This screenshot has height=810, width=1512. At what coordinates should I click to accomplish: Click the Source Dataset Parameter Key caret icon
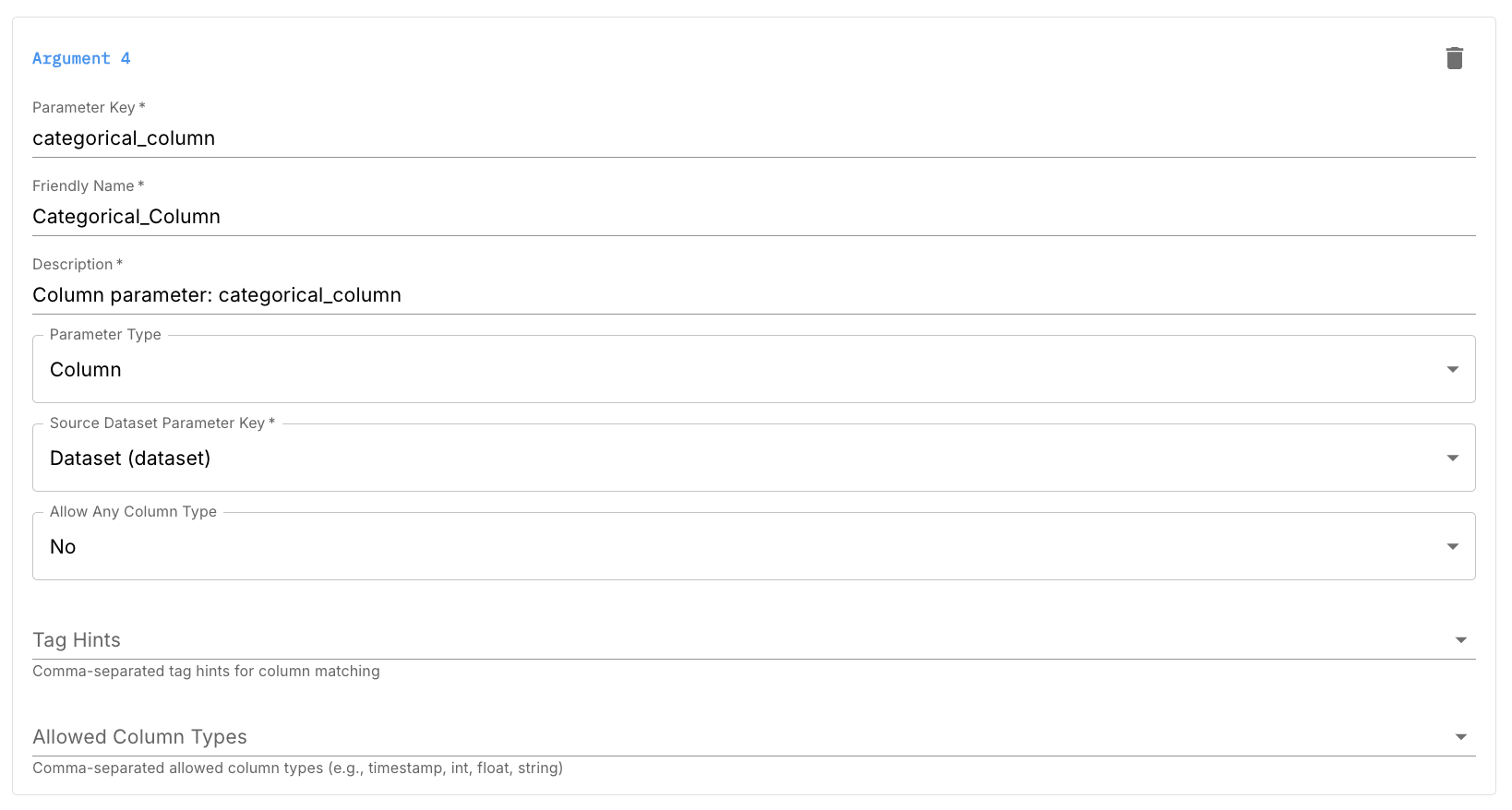pos(1453,458)
